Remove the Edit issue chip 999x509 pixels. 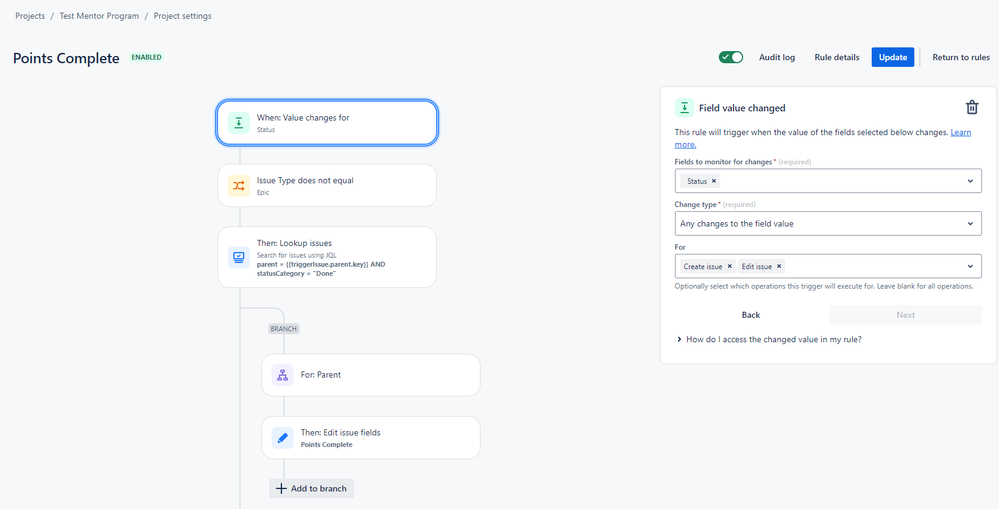tap(779, 266)
